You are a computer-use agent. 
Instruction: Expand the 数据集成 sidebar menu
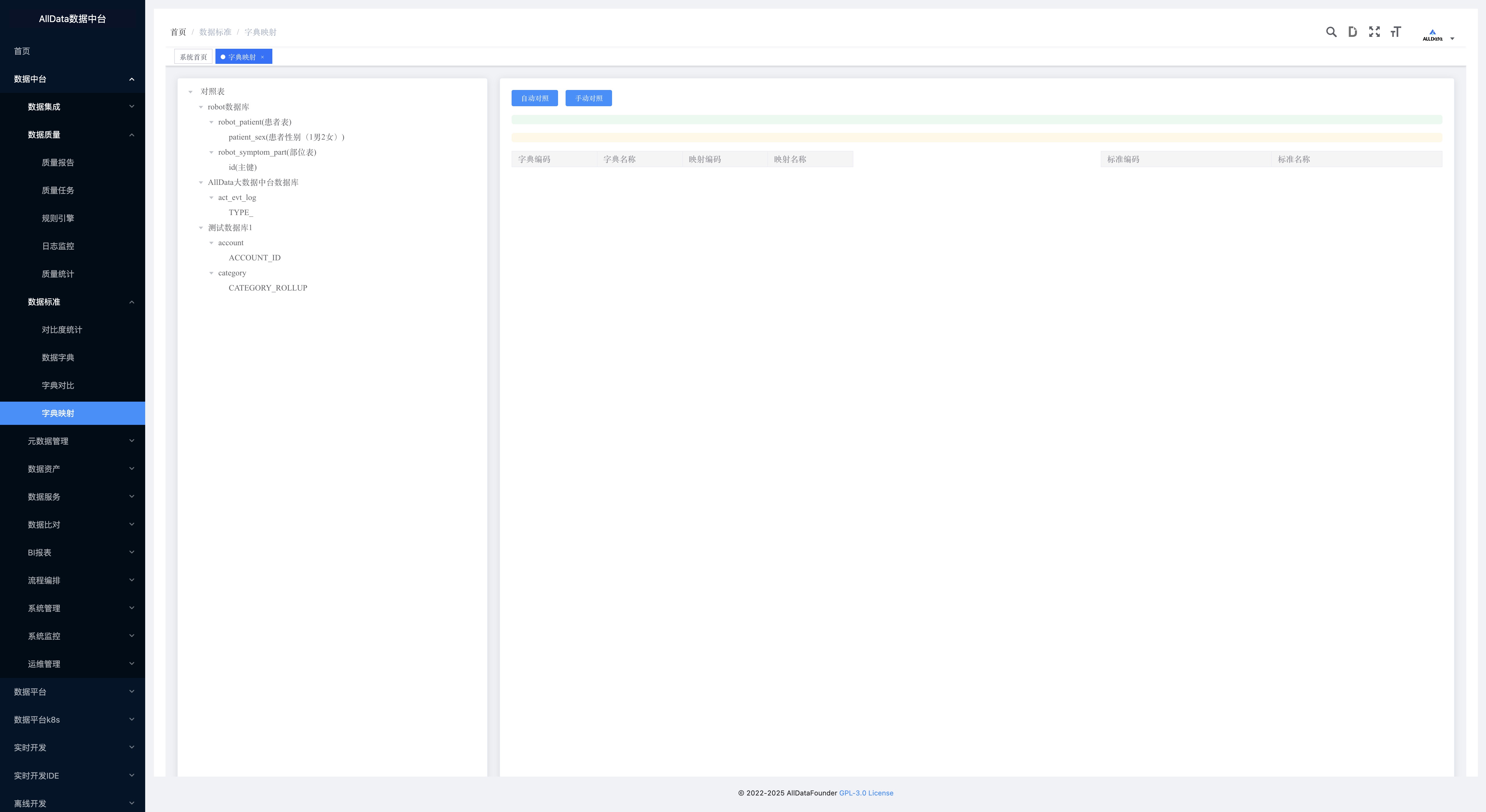pos(73,107)
